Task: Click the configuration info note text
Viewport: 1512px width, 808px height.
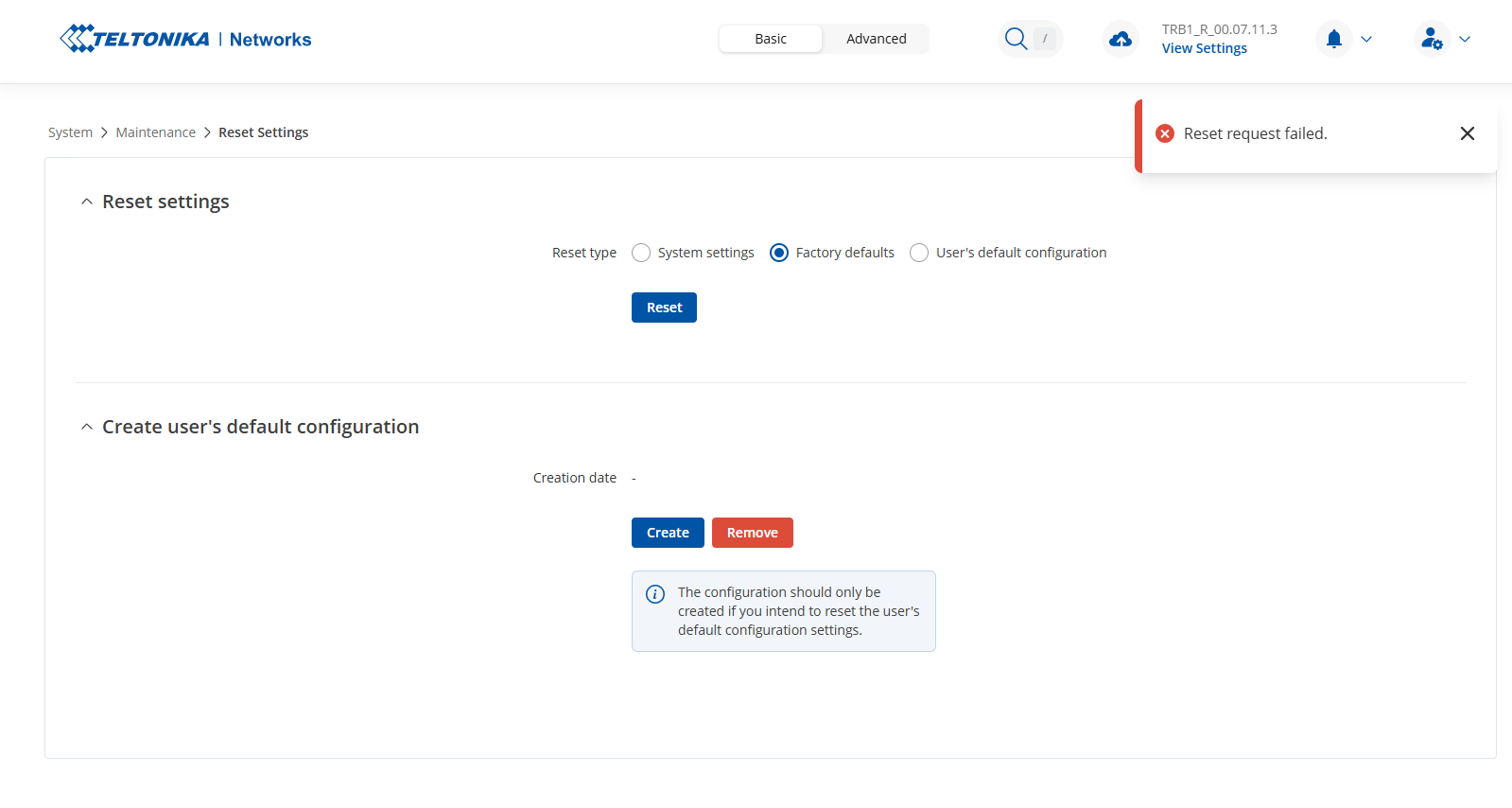Action: click(x=799, y=611)
